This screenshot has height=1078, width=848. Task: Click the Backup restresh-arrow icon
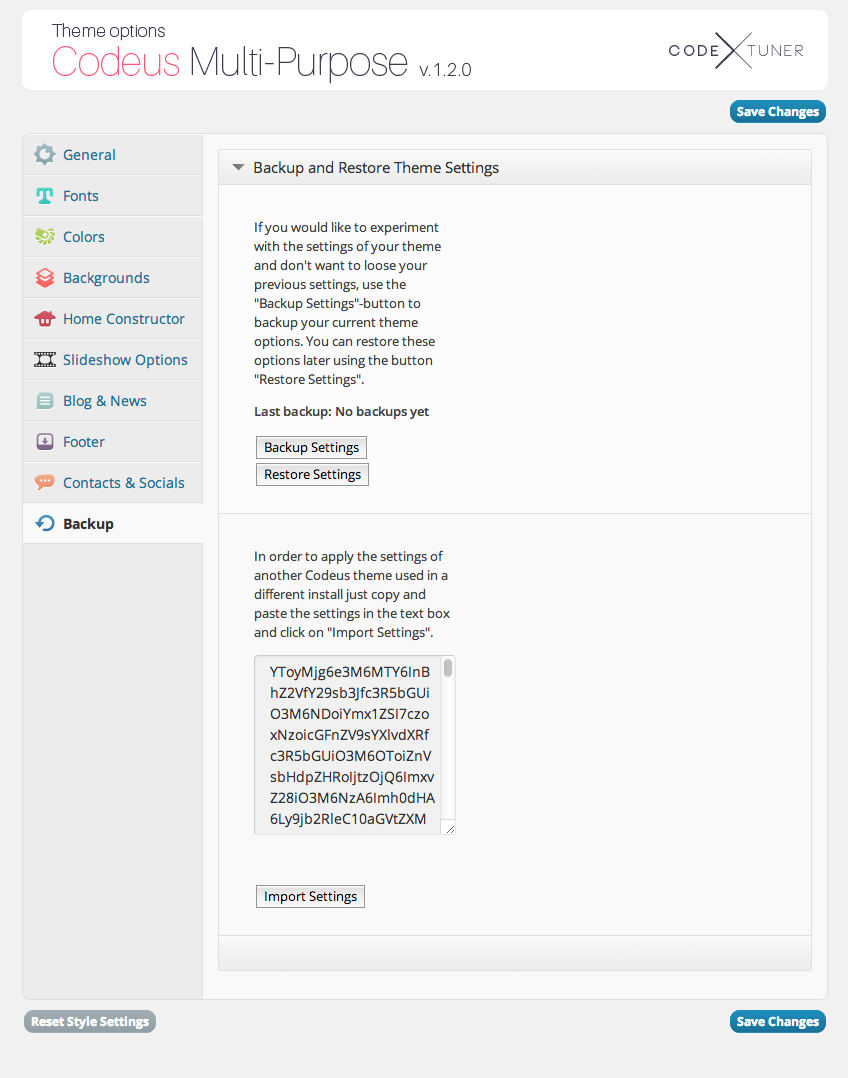point(44,523)
